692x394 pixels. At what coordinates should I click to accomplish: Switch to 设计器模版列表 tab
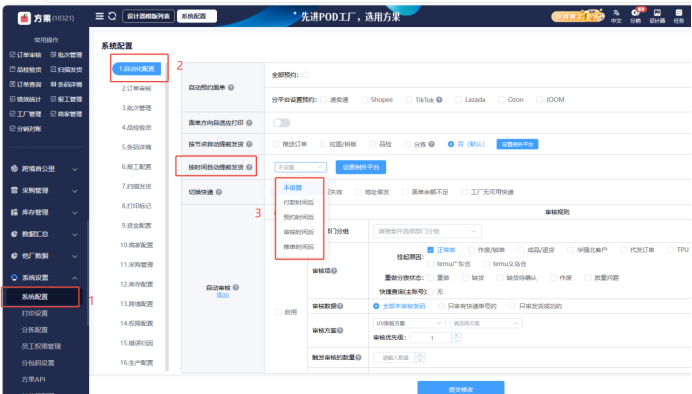(x=148, y=16)
